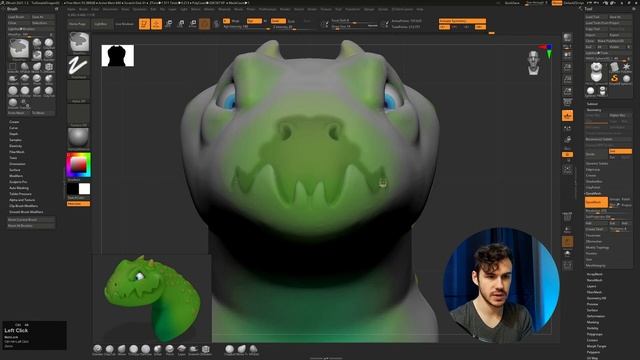640x360 pixels.
Task: Expand the Subtool section in Tool panel
Action: pos(592,104)
